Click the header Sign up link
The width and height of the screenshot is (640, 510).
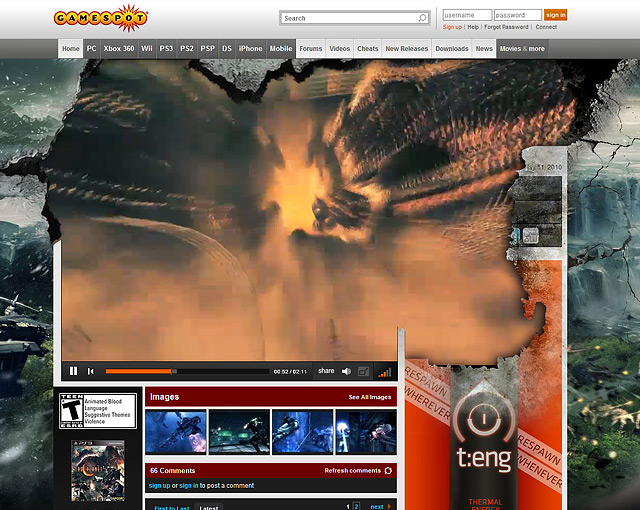coord(452,27)
